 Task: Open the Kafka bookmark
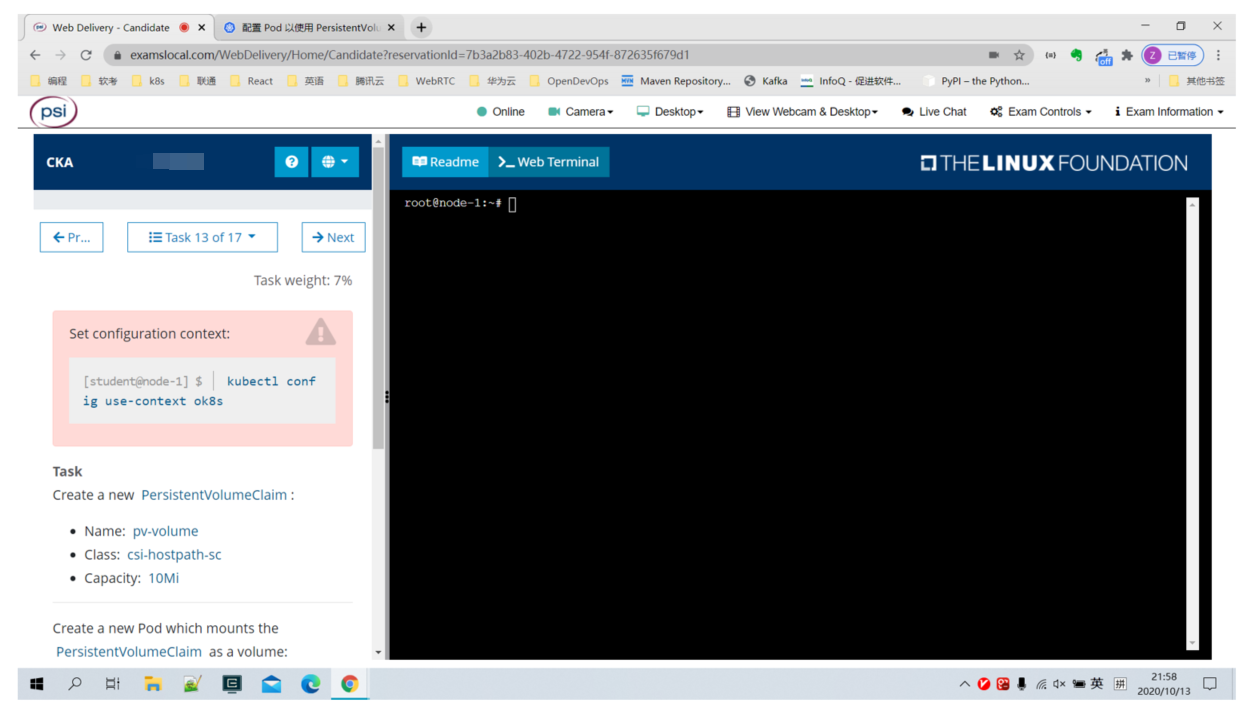(x=765, y=81)
